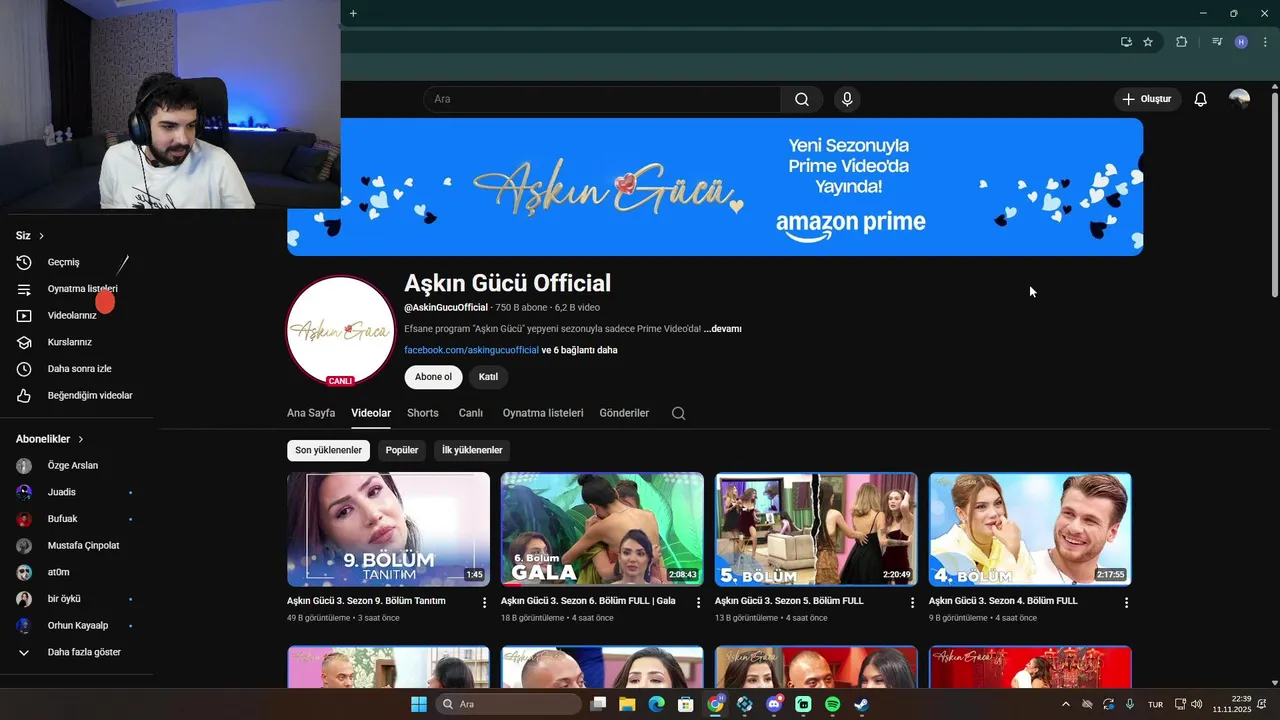Open the Chrome extensions puzzle icon
The height and width of the screenshot is (720, 1280).
coord(1181,42)
